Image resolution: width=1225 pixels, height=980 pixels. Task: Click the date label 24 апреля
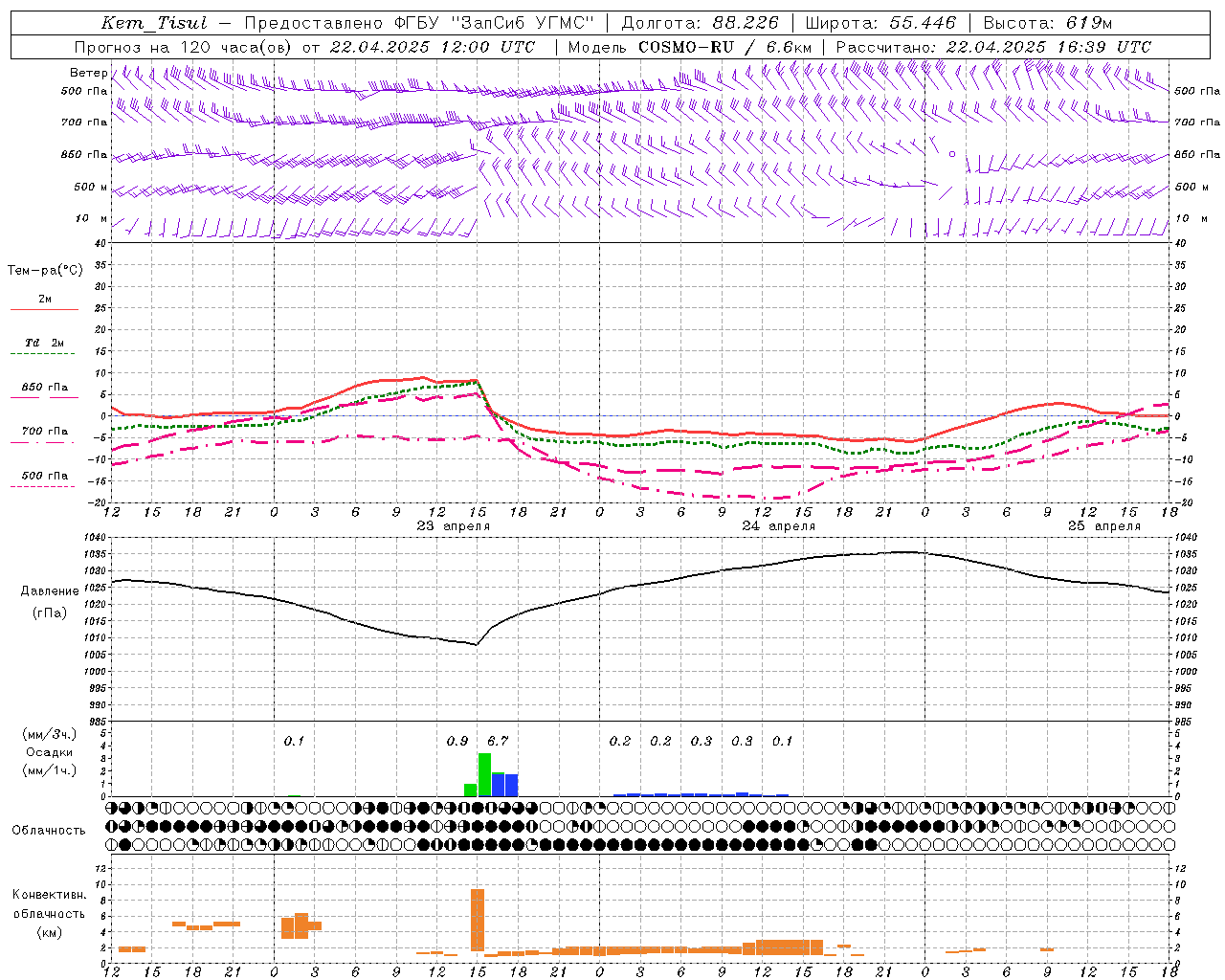pyautogui.click(x=779, y=525)
